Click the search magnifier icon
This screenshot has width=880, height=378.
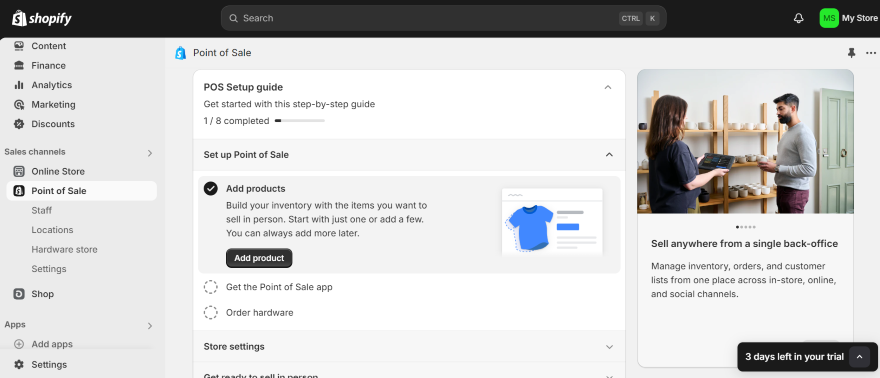click(x=233, y=19)
